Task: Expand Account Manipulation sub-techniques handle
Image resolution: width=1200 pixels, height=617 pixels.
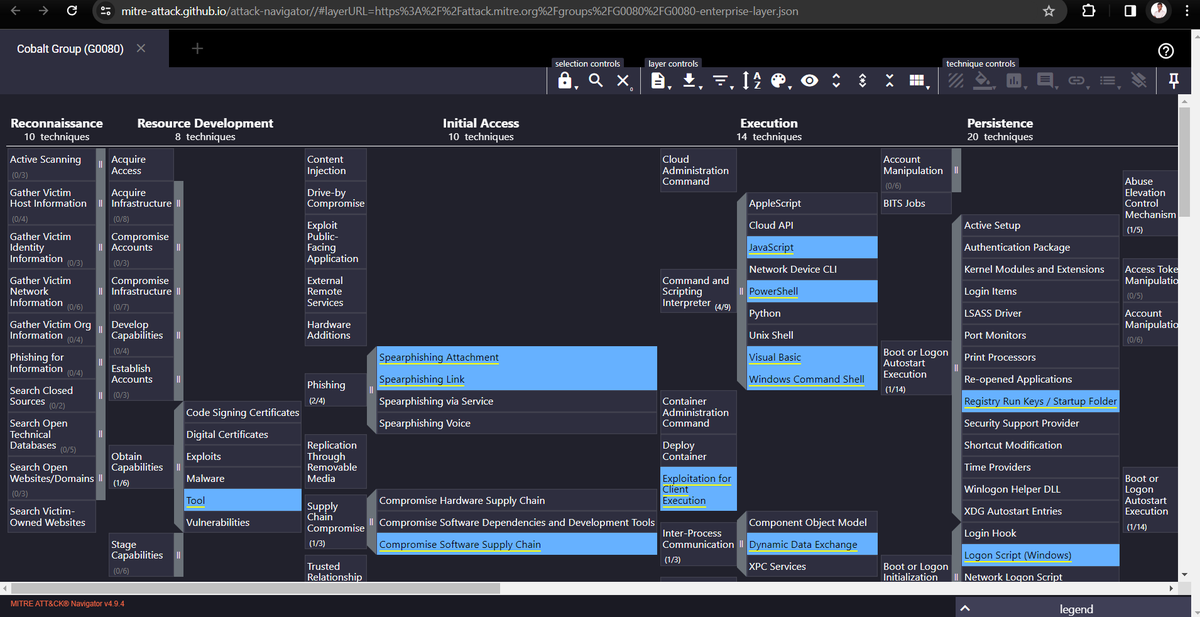Action: tap(957, 170)
